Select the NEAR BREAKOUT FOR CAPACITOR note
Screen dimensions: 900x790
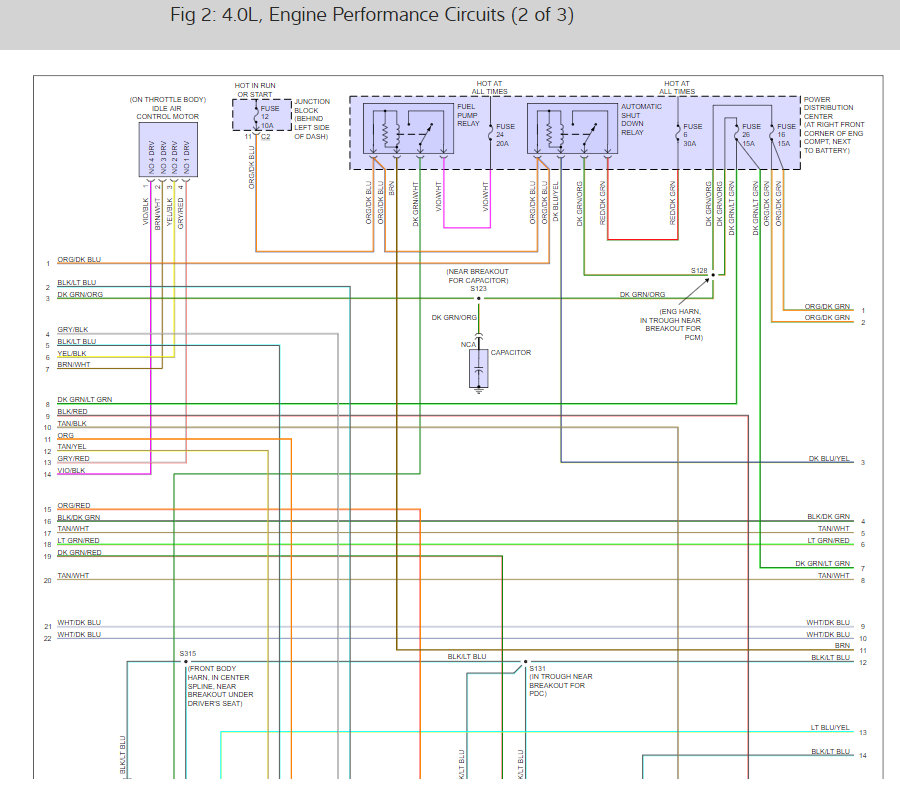(478, 276)
